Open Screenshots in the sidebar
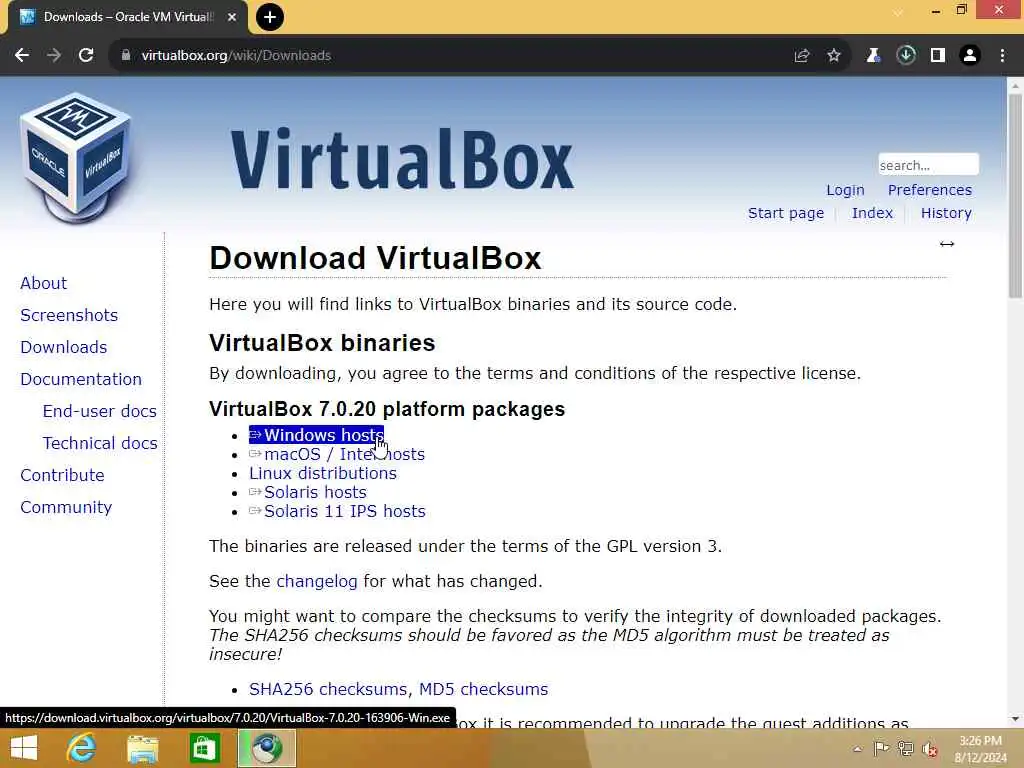 click(69, 315)
